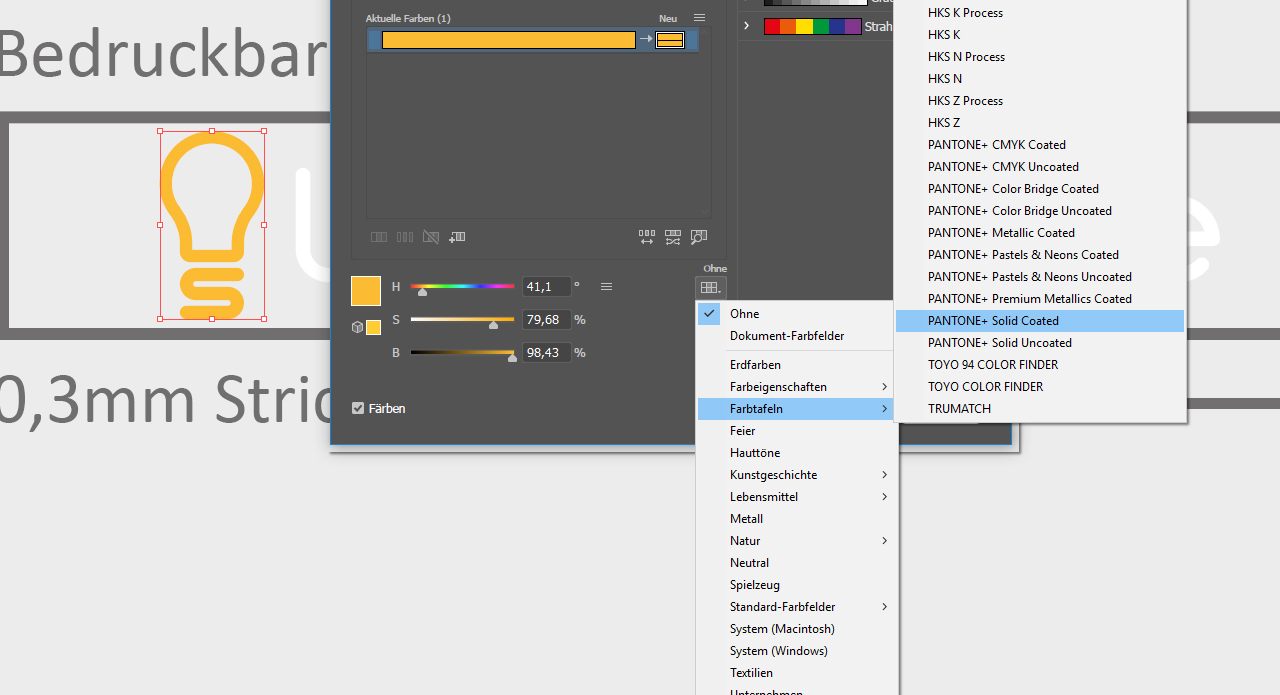Select the wide current color bar in Aktuelle Farben

[x=509, y=40]
